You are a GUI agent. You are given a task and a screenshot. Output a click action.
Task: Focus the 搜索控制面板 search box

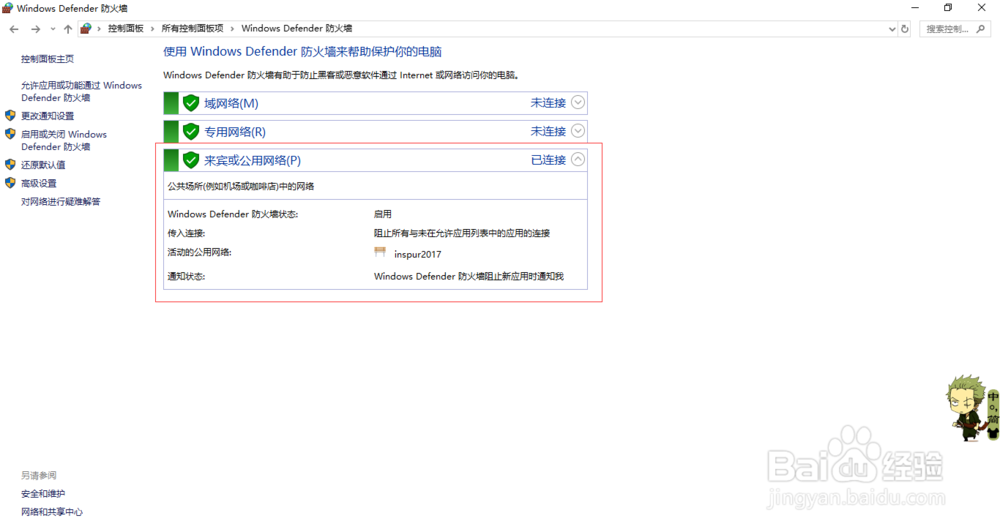point(955,29)
